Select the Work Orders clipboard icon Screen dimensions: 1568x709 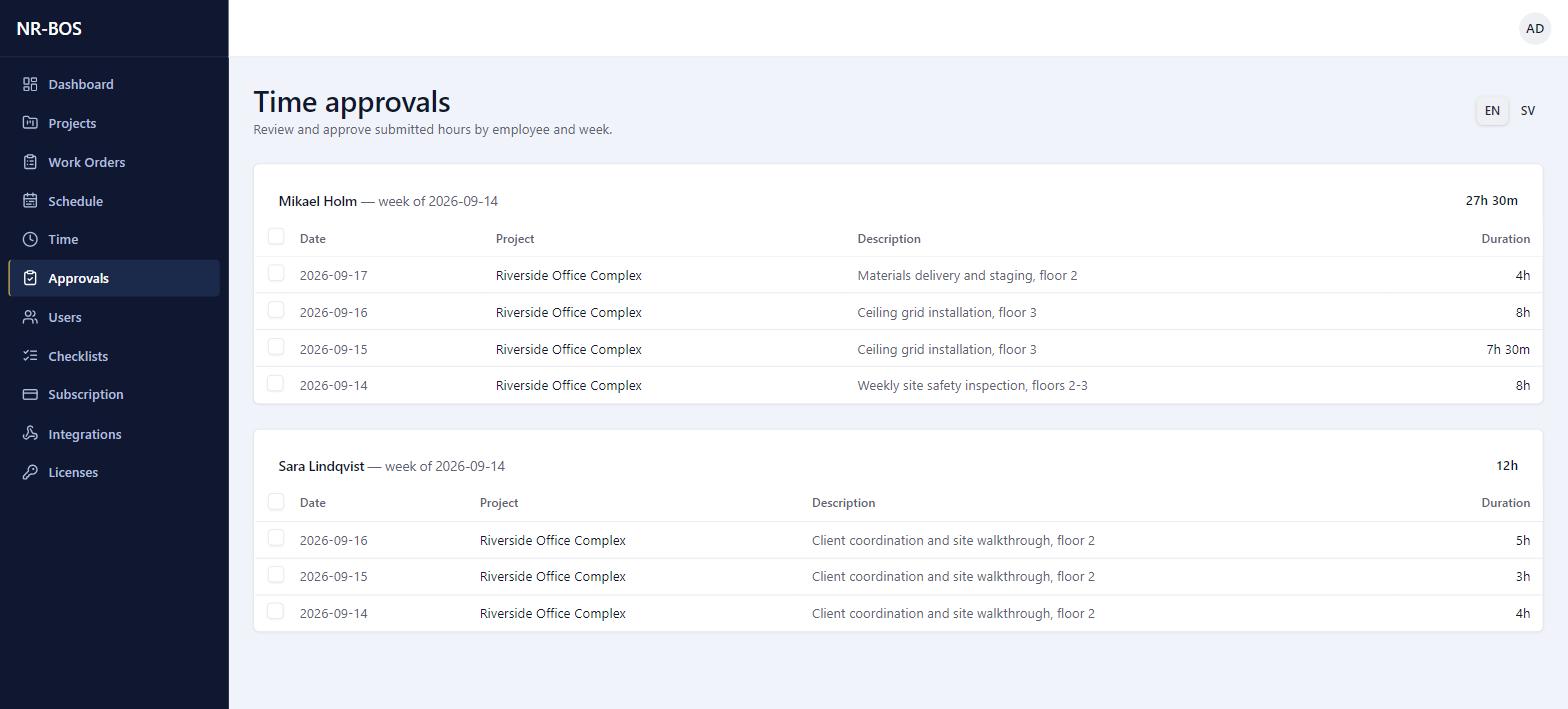30,162
